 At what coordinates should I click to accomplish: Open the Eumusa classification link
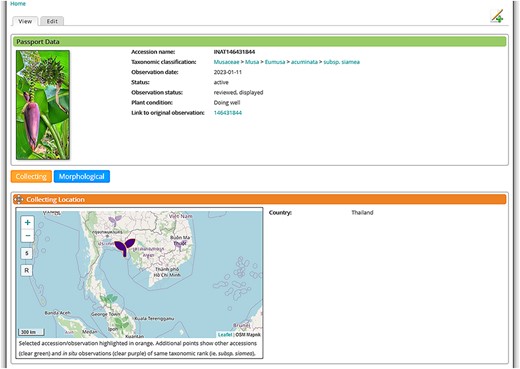[x=275, y=62]
